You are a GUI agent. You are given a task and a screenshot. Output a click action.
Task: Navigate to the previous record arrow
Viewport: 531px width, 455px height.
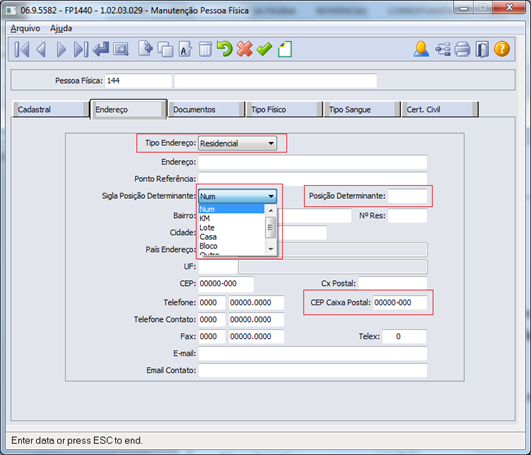click(x=41, y=49)
